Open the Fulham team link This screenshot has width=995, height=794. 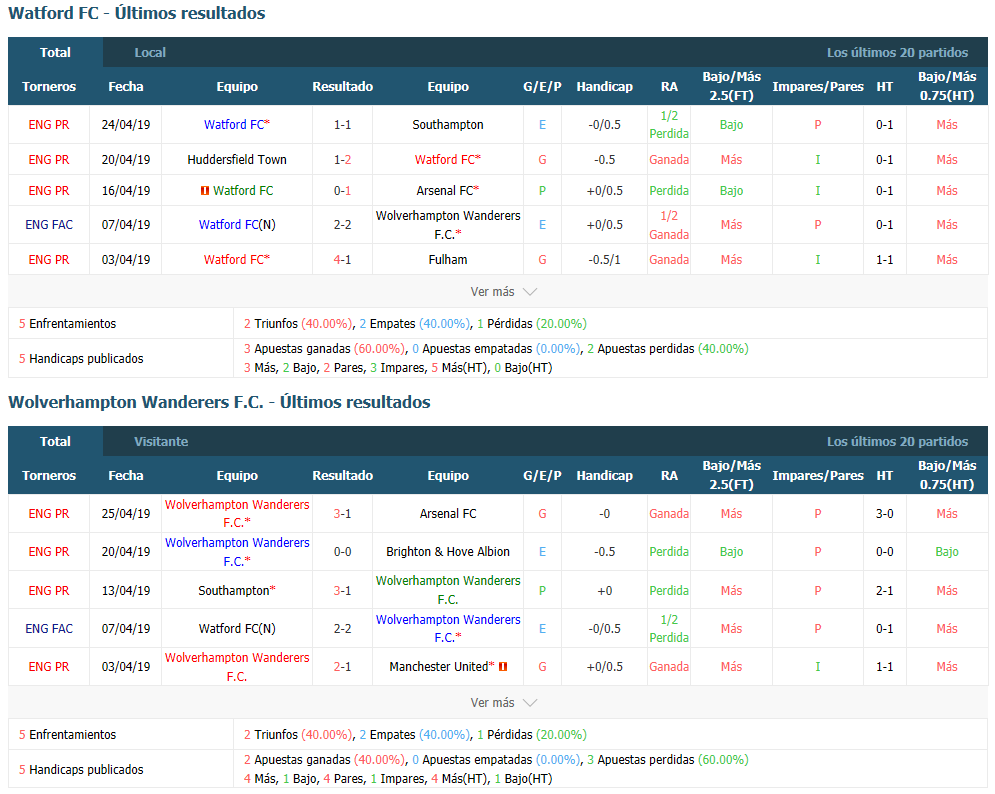[x=448, y=260]
